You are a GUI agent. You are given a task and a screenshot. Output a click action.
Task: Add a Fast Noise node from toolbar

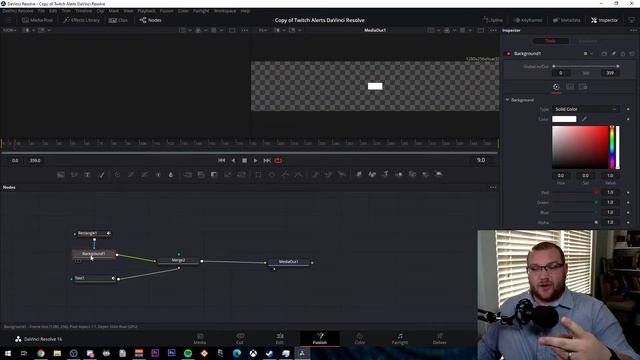(x=74, y=175)
